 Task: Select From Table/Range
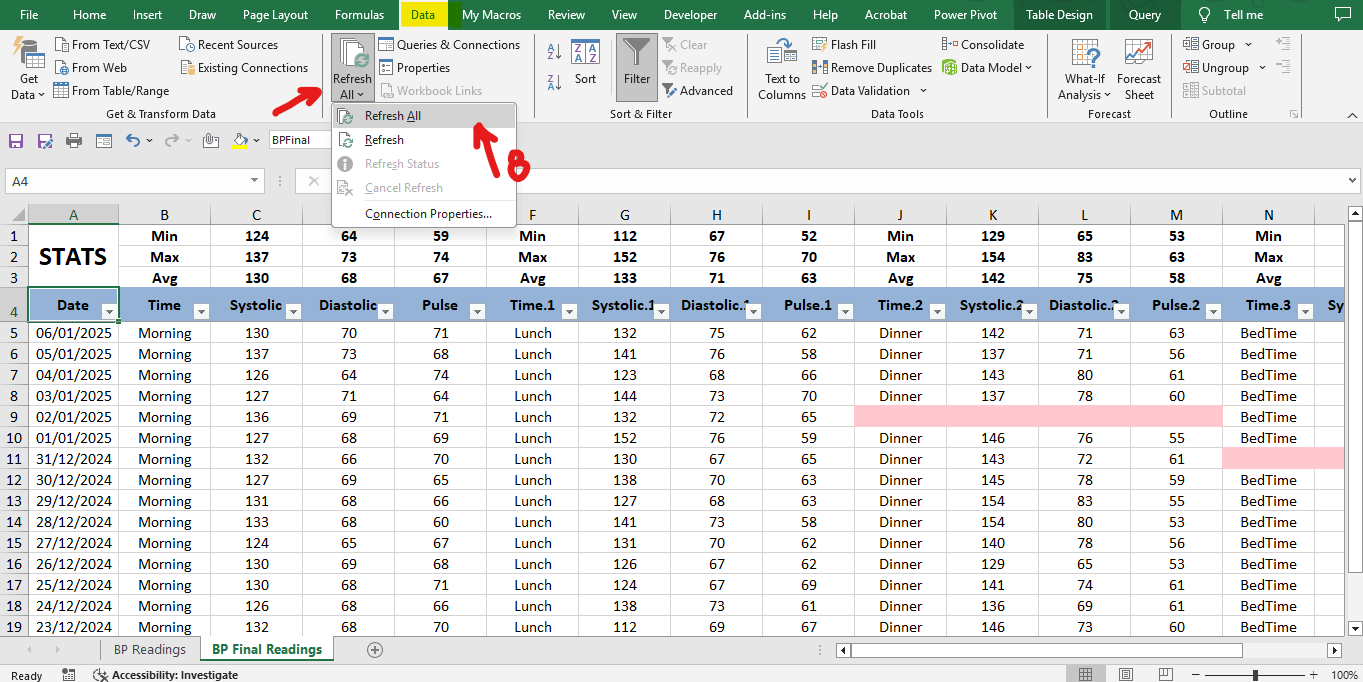pos(111,91)
